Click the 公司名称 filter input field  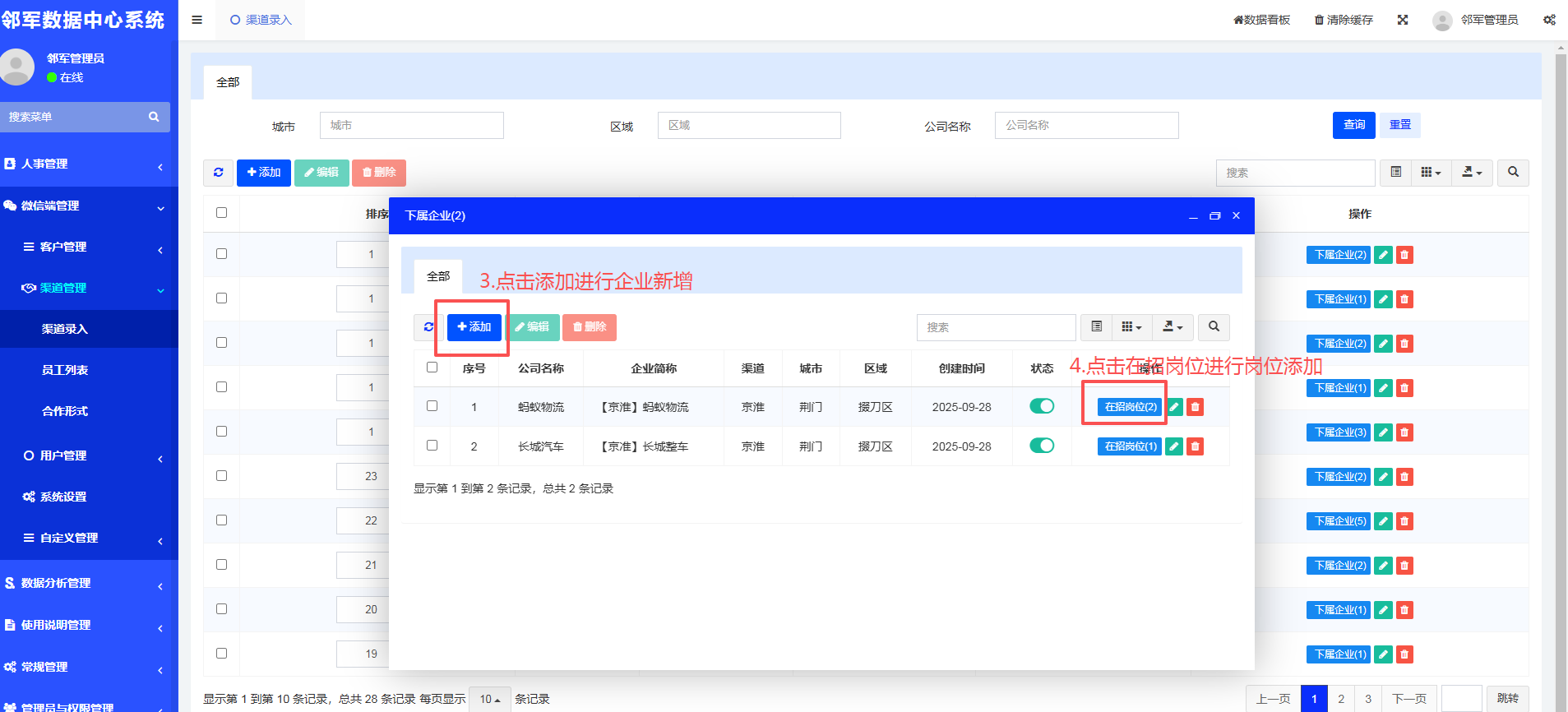(x=1086, y=126)
